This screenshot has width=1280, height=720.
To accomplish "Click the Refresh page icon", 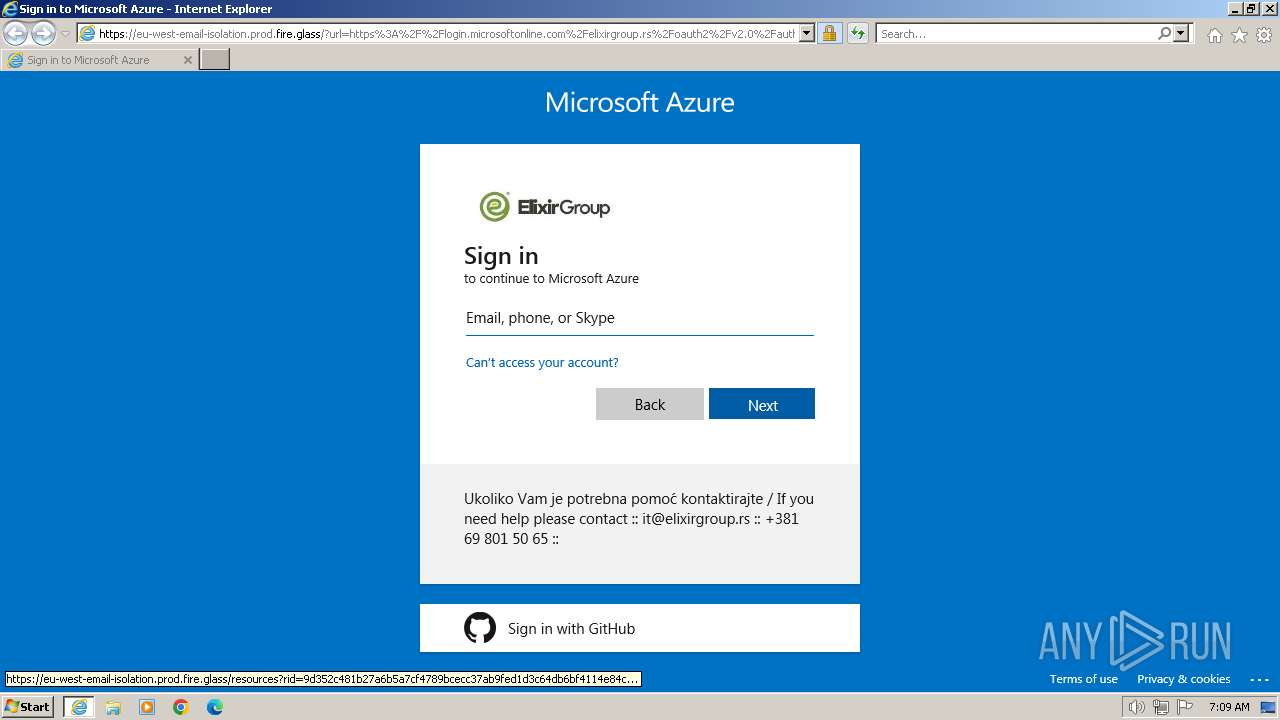I will point(857,33).
